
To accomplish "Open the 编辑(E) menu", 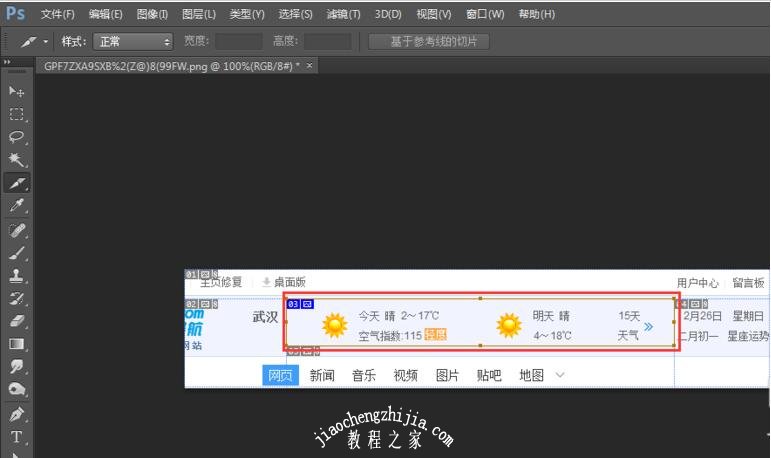I will coord(106,14).
